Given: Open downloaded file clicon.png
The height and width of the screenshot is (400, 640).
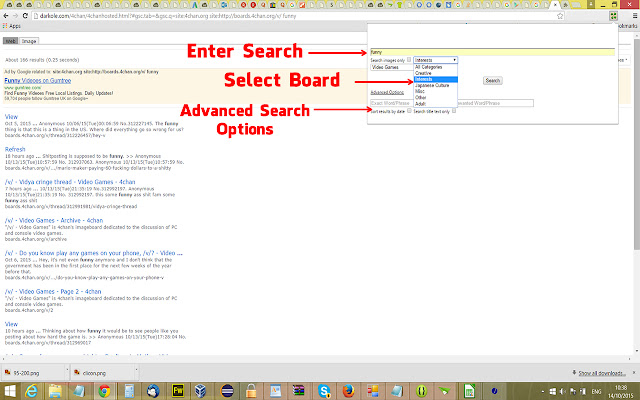Looking at the screenshot, I should [103, 373].
